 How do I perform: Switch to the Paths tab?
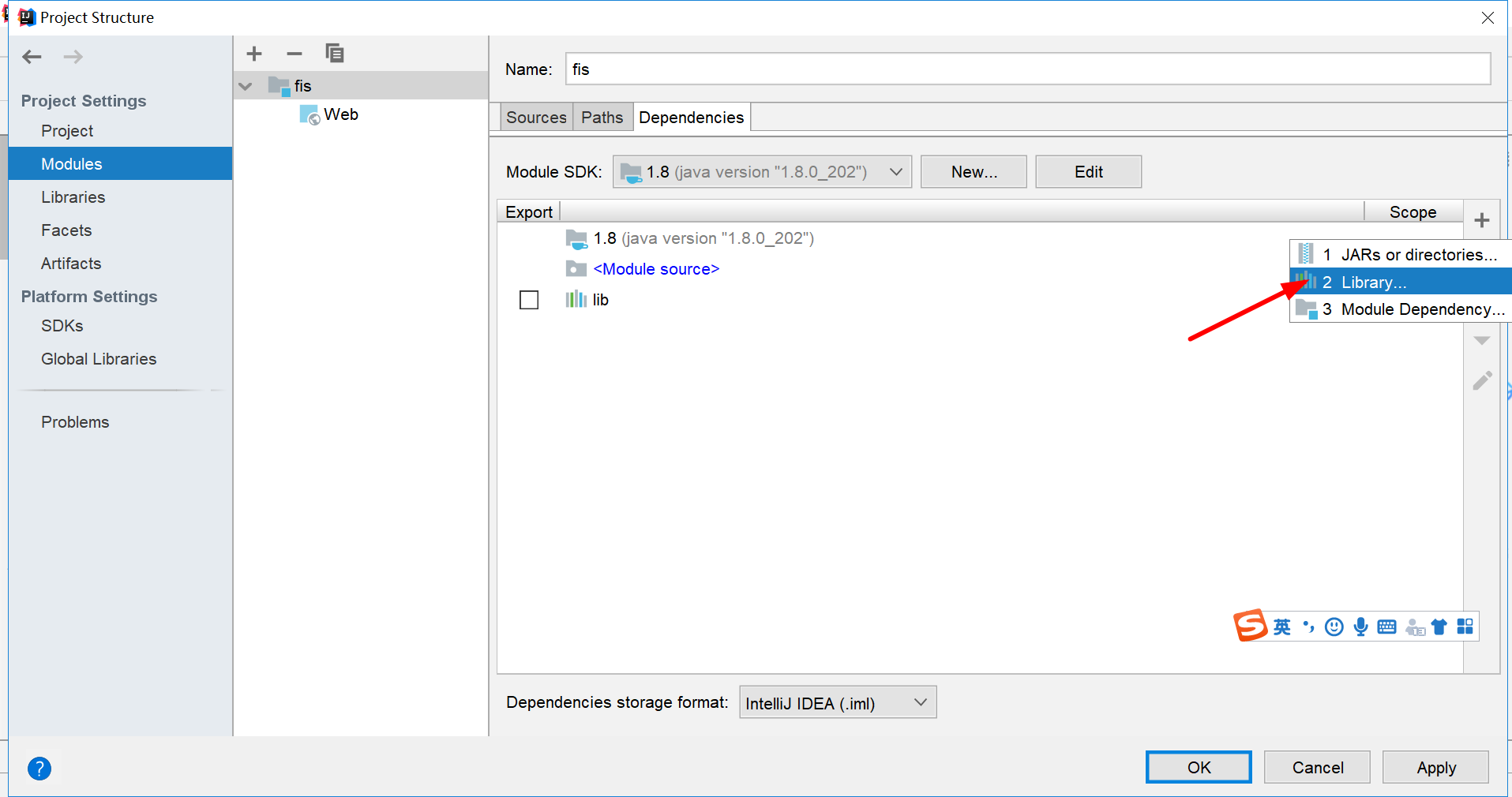pos(602,118)
